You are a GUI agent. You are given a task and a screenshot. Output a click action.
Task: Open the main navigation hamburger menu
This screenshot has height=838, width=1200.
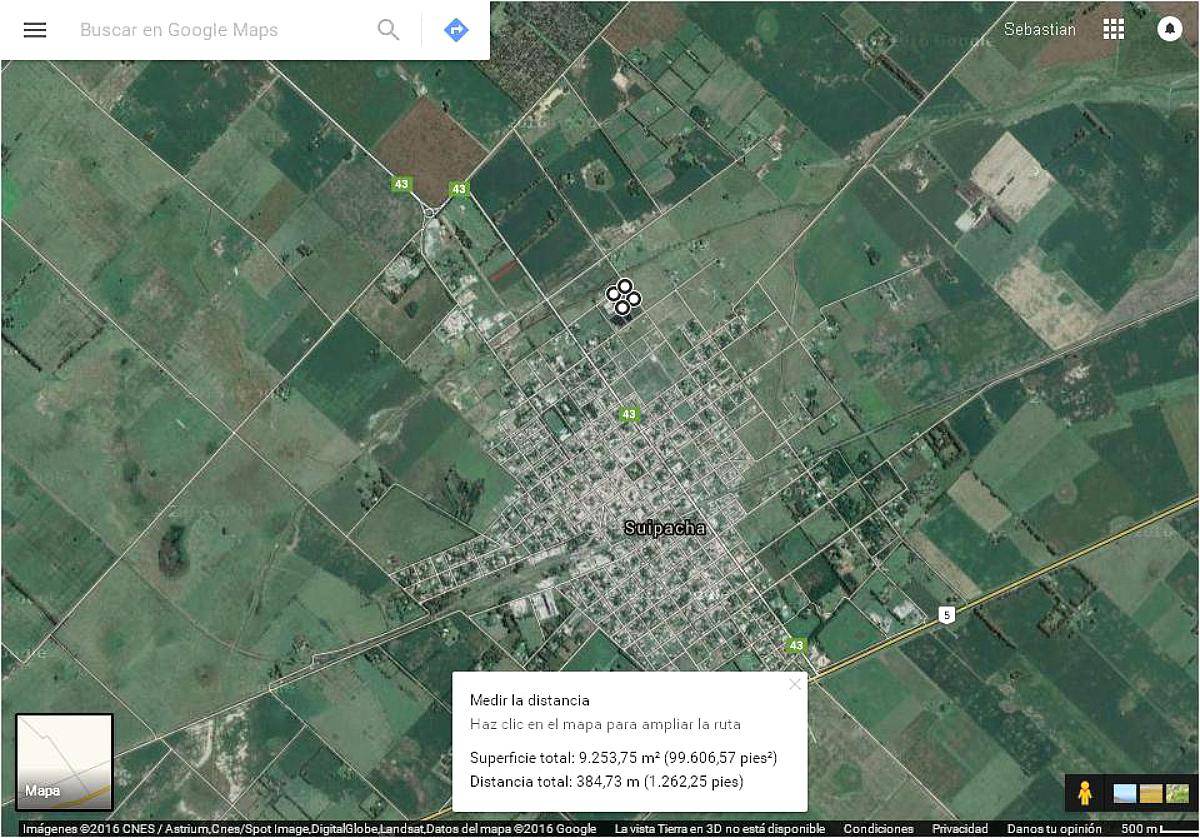[35, 29]
